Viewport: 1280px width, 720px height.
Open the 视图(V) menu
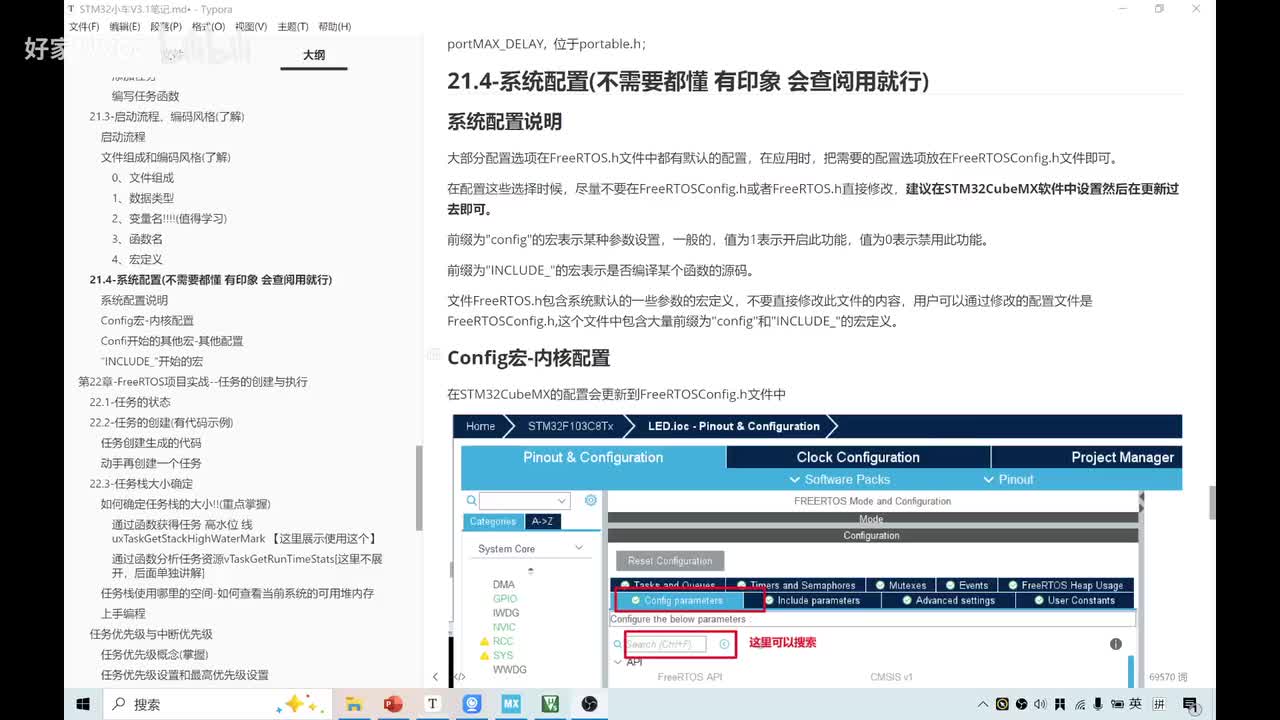pyautogui.click(x=250, y=27)
